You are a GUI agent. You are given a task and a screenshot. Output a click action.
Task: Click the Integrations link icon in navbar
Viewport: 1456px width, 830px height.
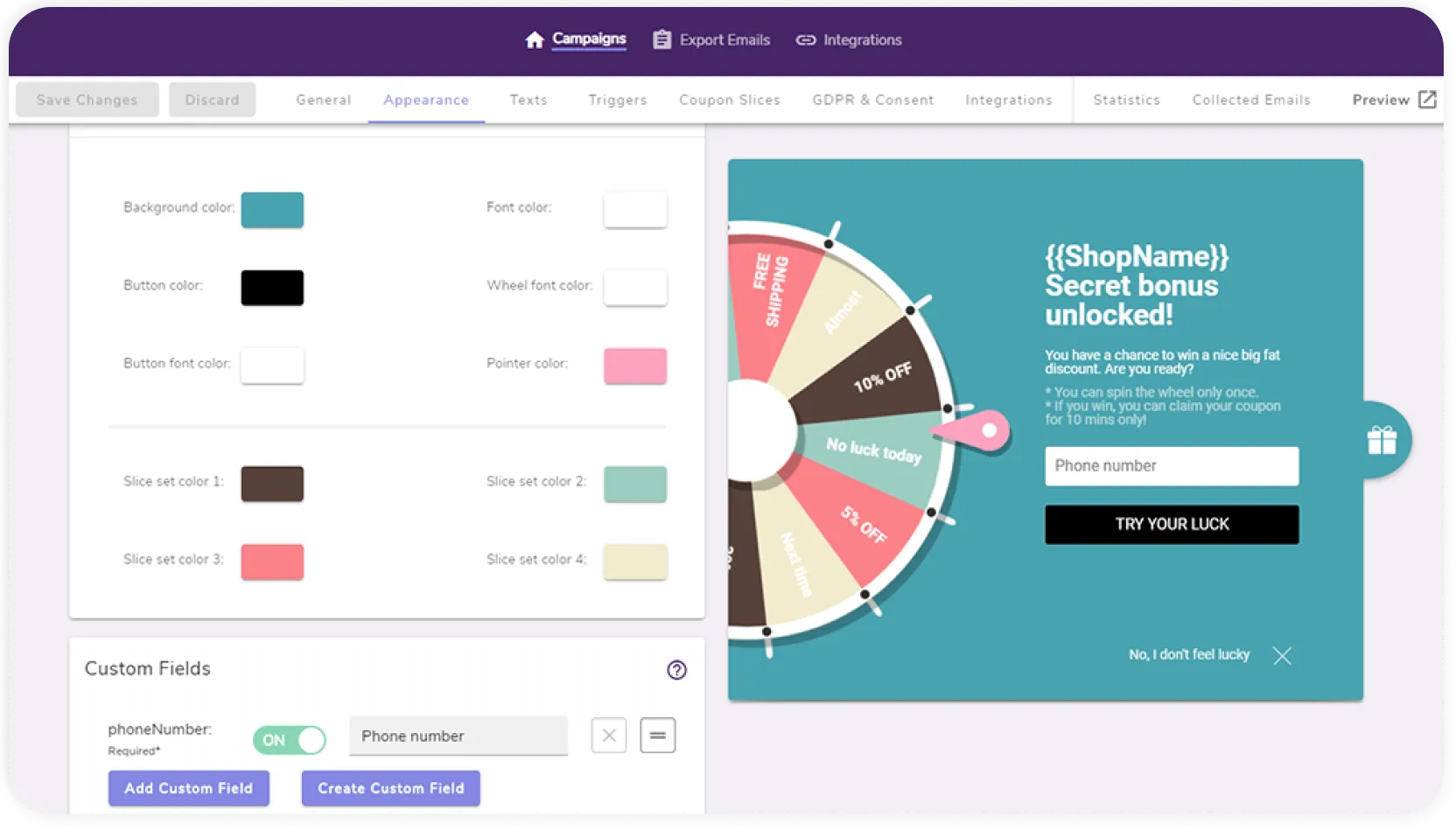pyautogui.click(x=804, y=39)
